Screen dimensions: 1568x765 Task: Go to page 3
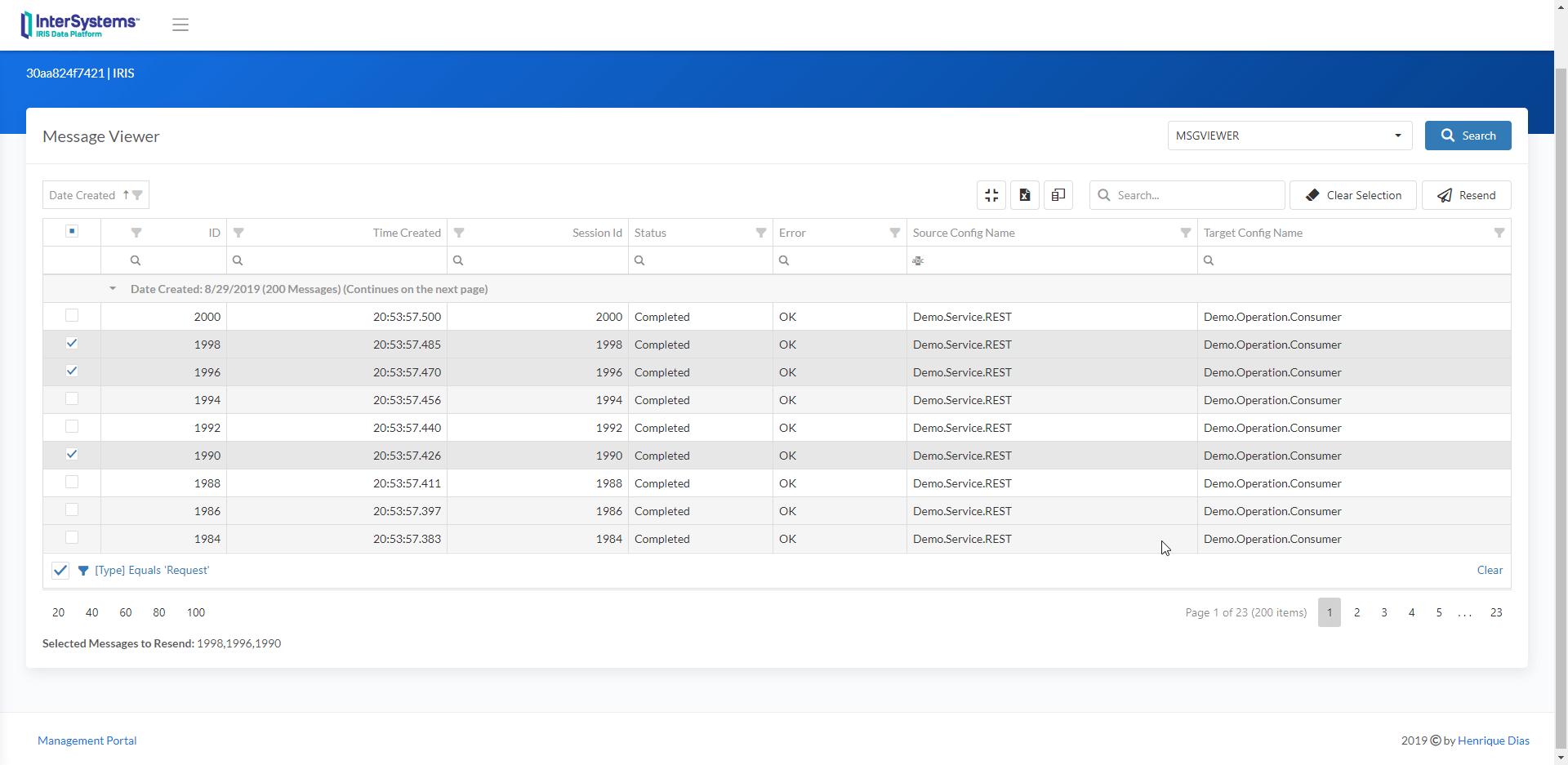point(1384,612)
